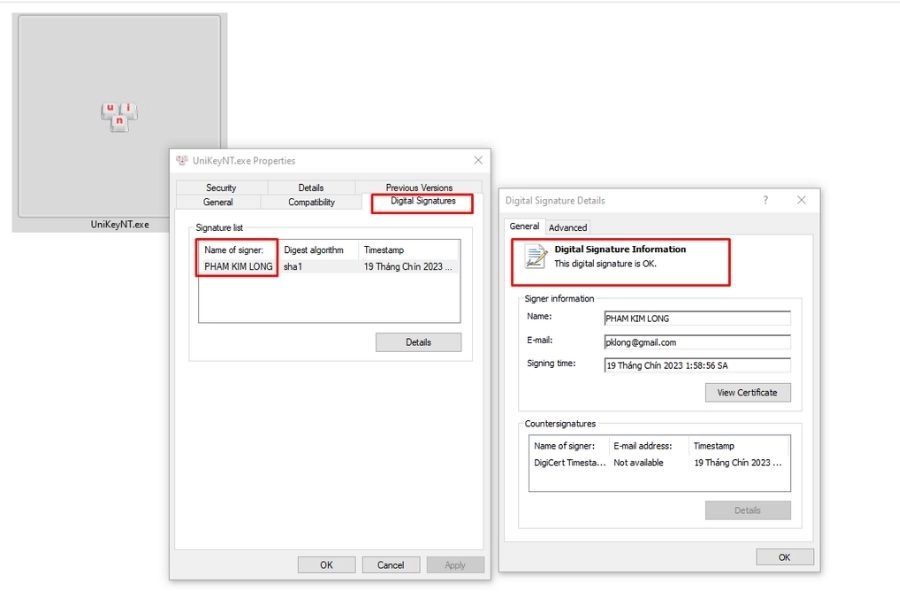Click the 19 Tháng Chín 2023 cell in Signature list

click(x=408, y=266)
